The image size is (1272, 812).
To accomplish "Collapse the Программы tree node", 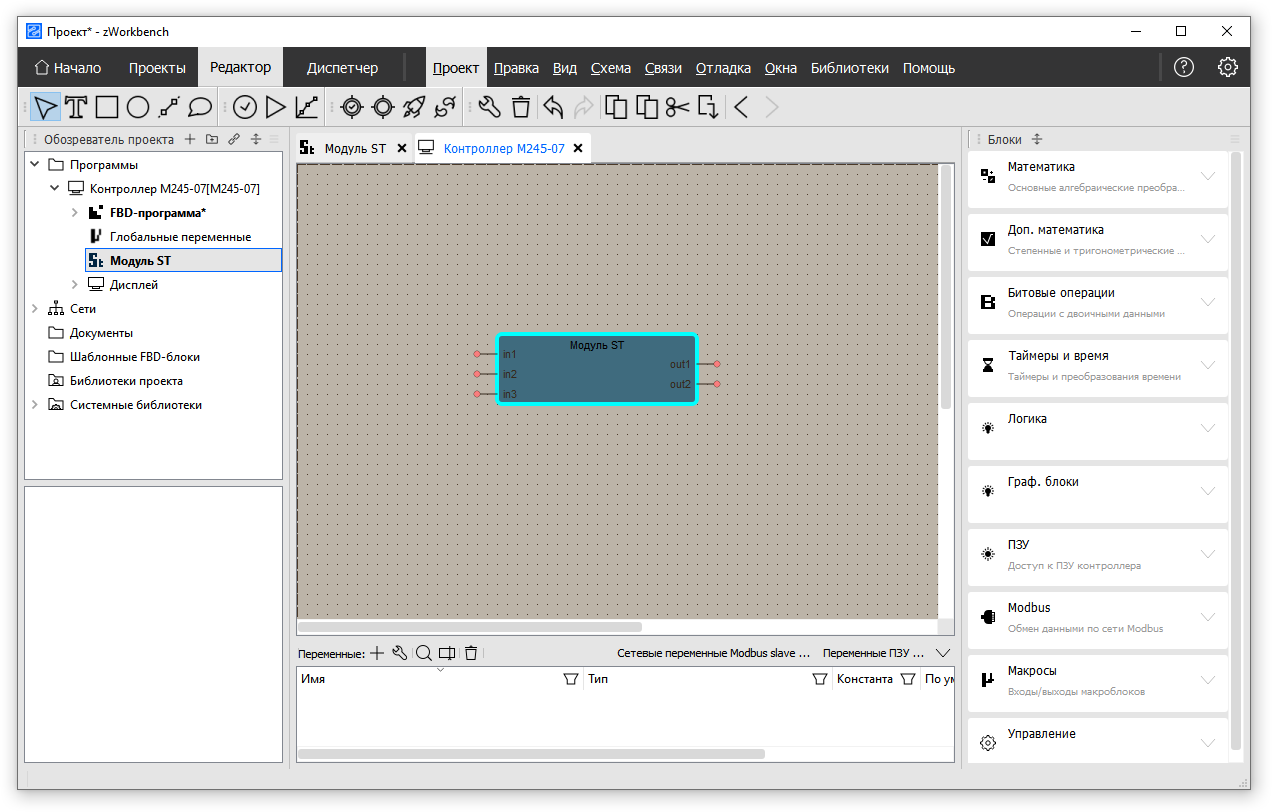I will (35, 165).
